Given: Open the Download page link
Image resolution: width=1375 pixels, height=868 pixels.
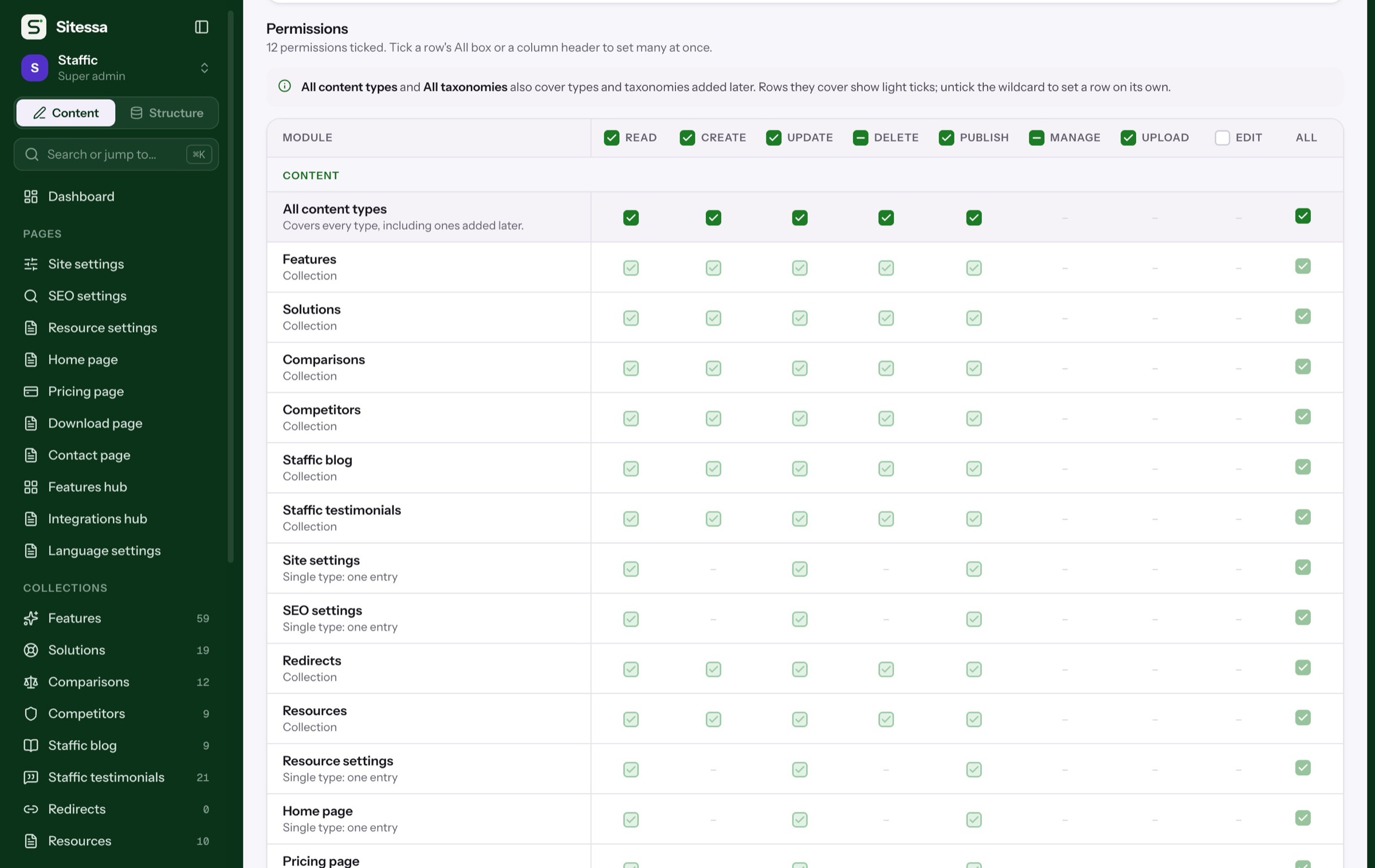Looking at the screenshot, I should pos(116,423).
